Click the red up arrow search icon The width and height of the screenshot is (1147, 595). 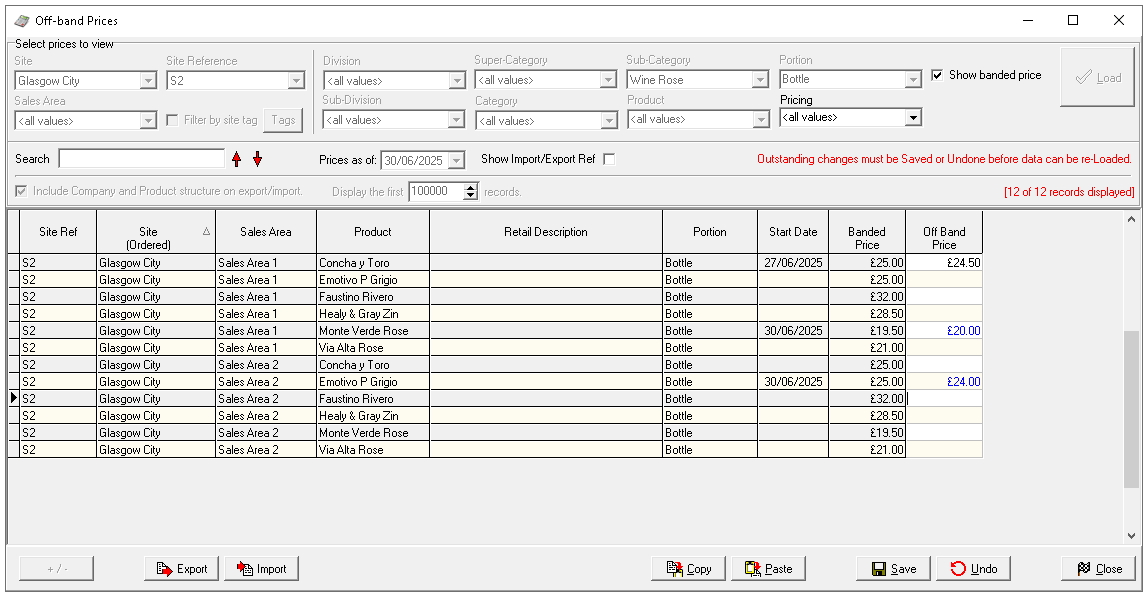[237, 159]
